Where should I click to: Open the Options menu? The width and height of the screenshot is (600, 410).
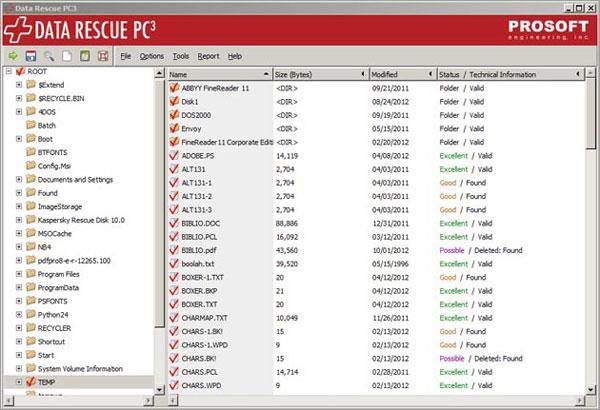(x=152, y=56)
